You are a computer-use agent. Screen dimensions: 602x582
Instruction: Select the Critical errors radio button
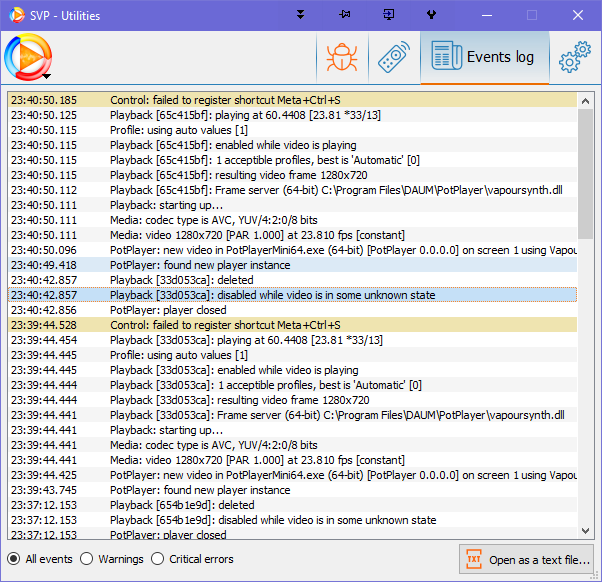click(158, 559)
